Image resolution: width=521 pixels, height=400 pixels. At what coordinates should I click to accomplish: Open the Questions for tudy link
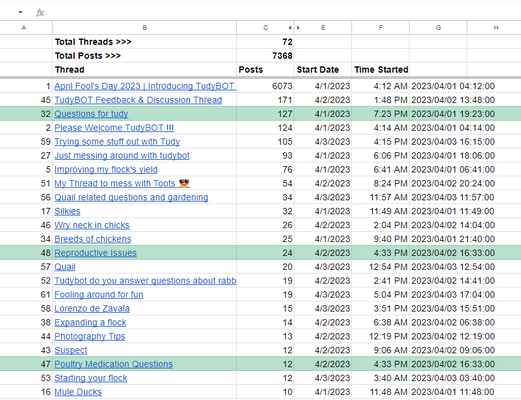coord(91,114)
